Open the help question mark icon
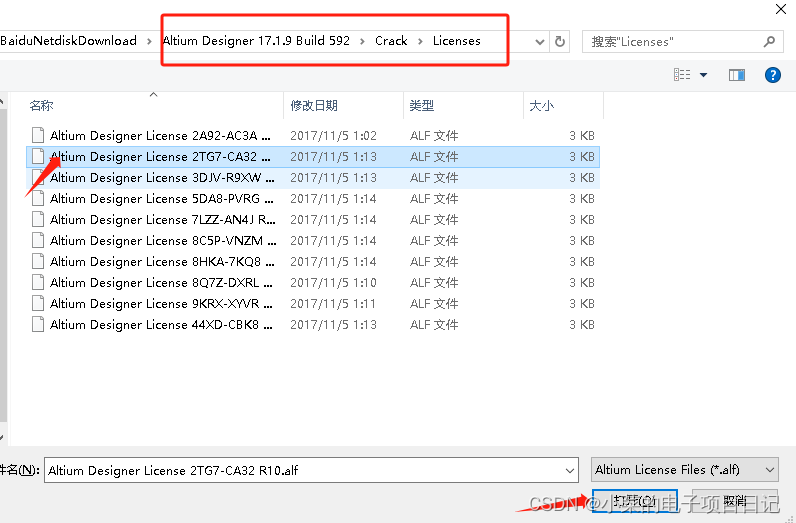 (772, 75)
